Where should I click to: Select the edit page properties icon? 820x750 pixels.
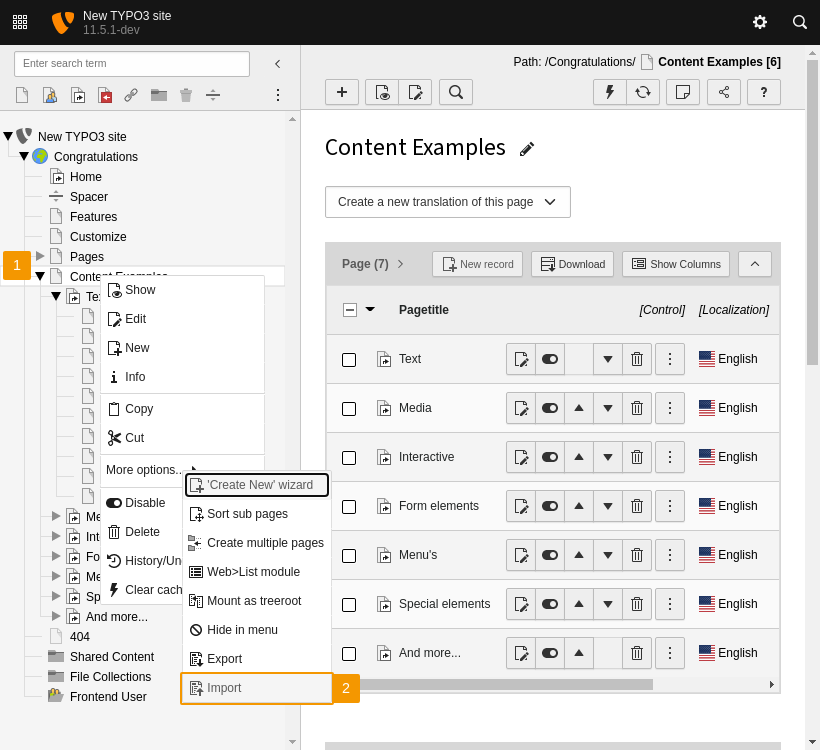coord(417,92)
